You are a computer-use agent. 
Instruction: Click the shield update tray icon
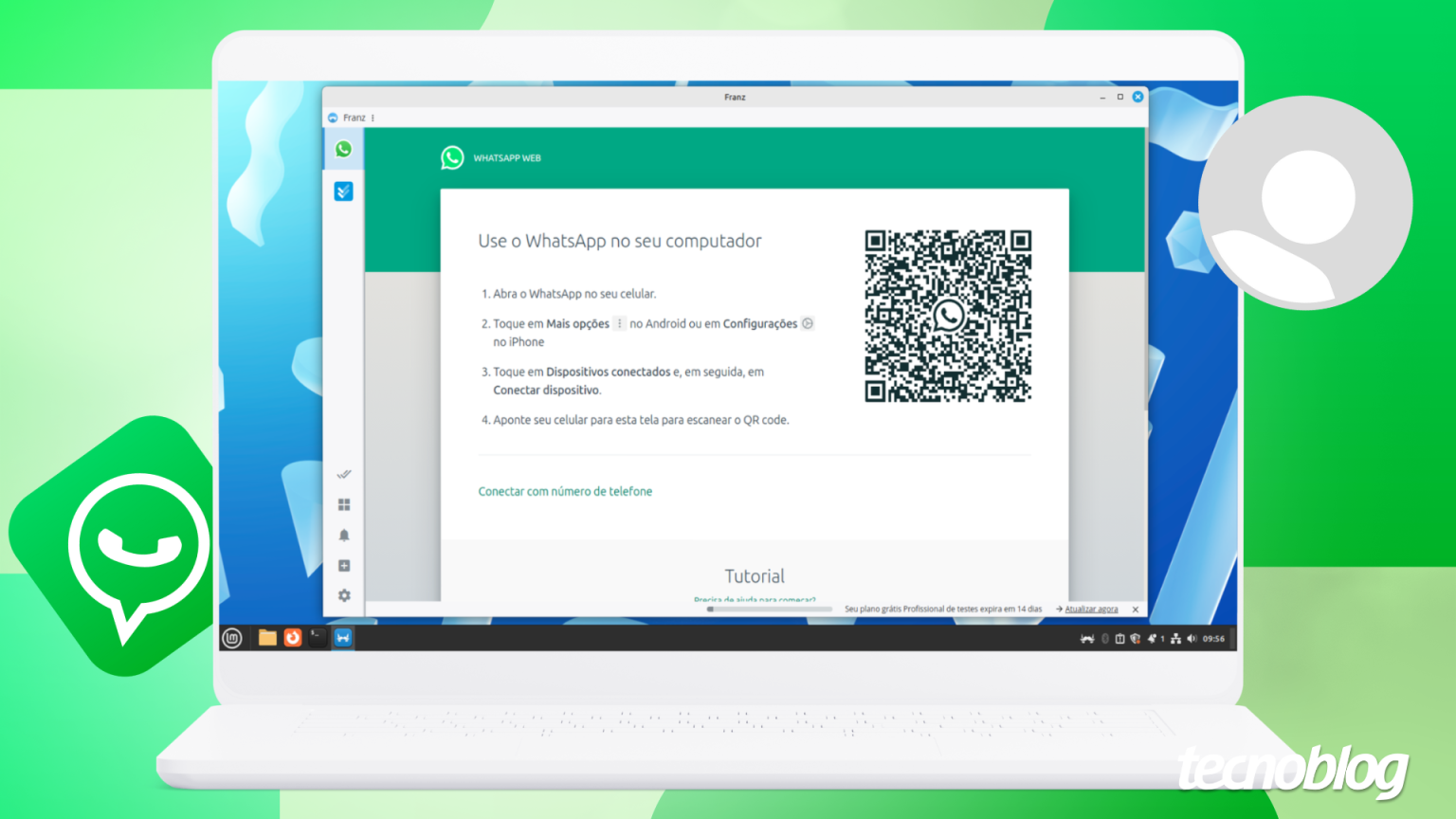click(1136, 639)
